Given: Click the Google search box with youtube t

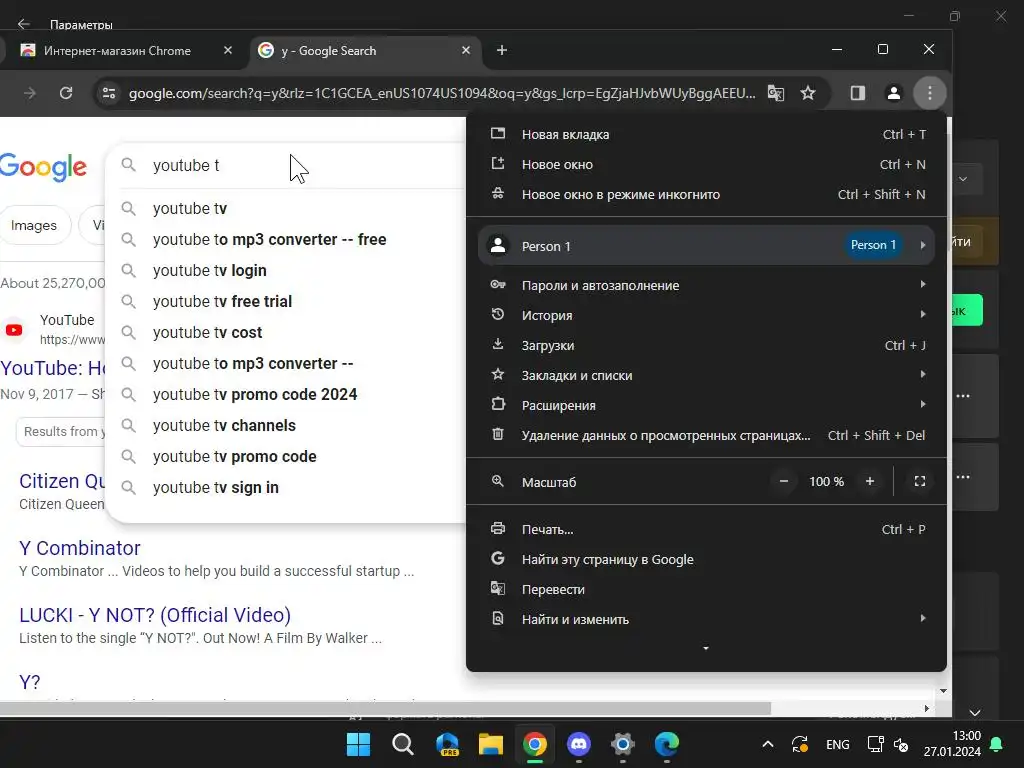Looking at the screenshot, I should pos(287,165).
